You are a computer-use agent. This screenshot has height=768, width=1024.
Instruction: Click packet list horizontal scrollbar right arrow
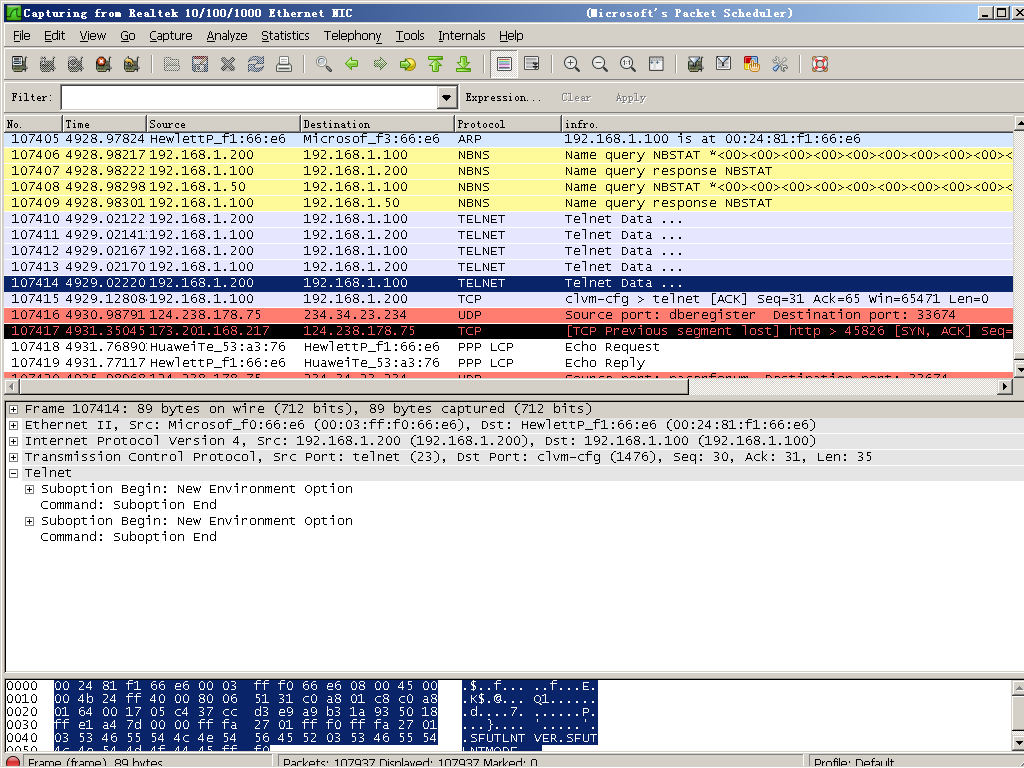[1006, 387]
